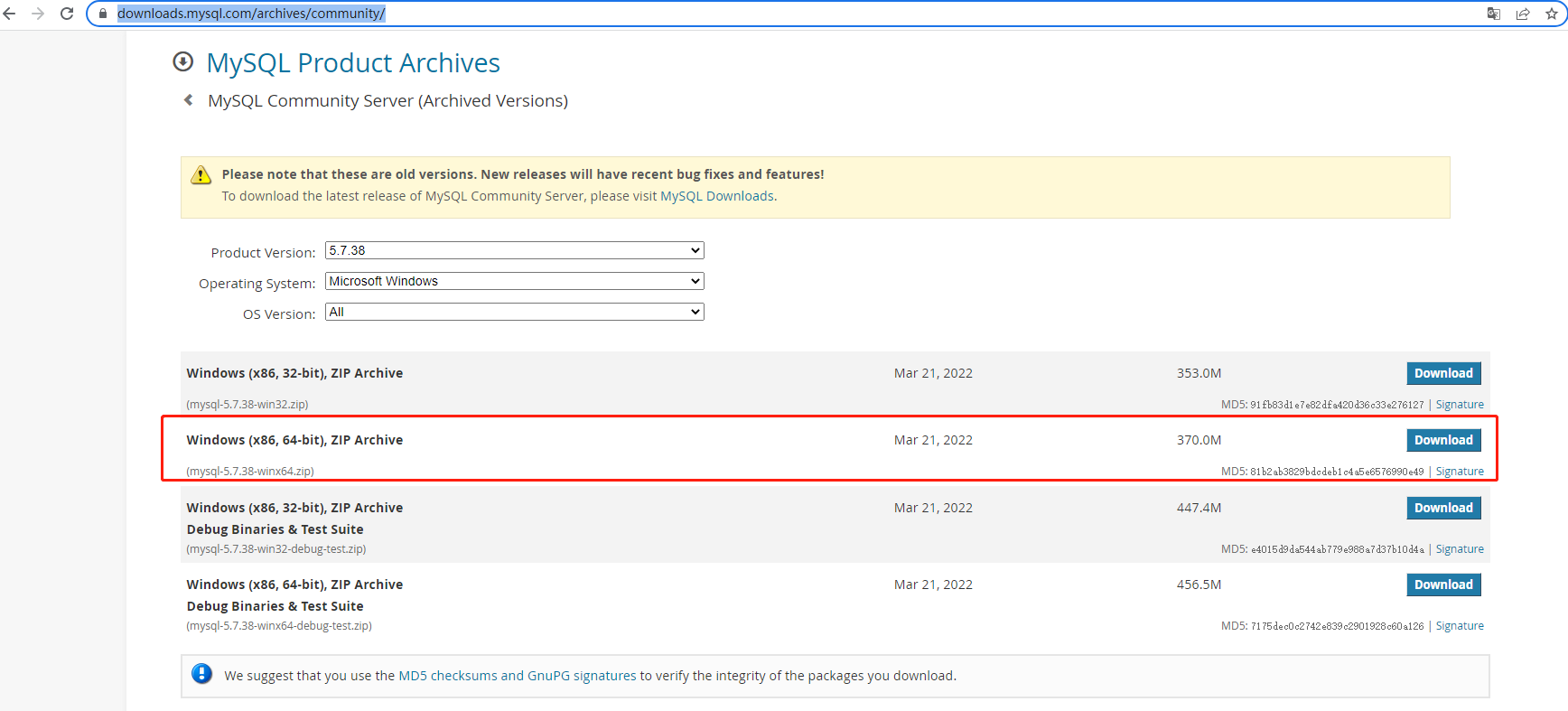The width and height of the screenshot is (1568, 711).
Task: Click the blue info exclamation icon
Action: point(202,674)
